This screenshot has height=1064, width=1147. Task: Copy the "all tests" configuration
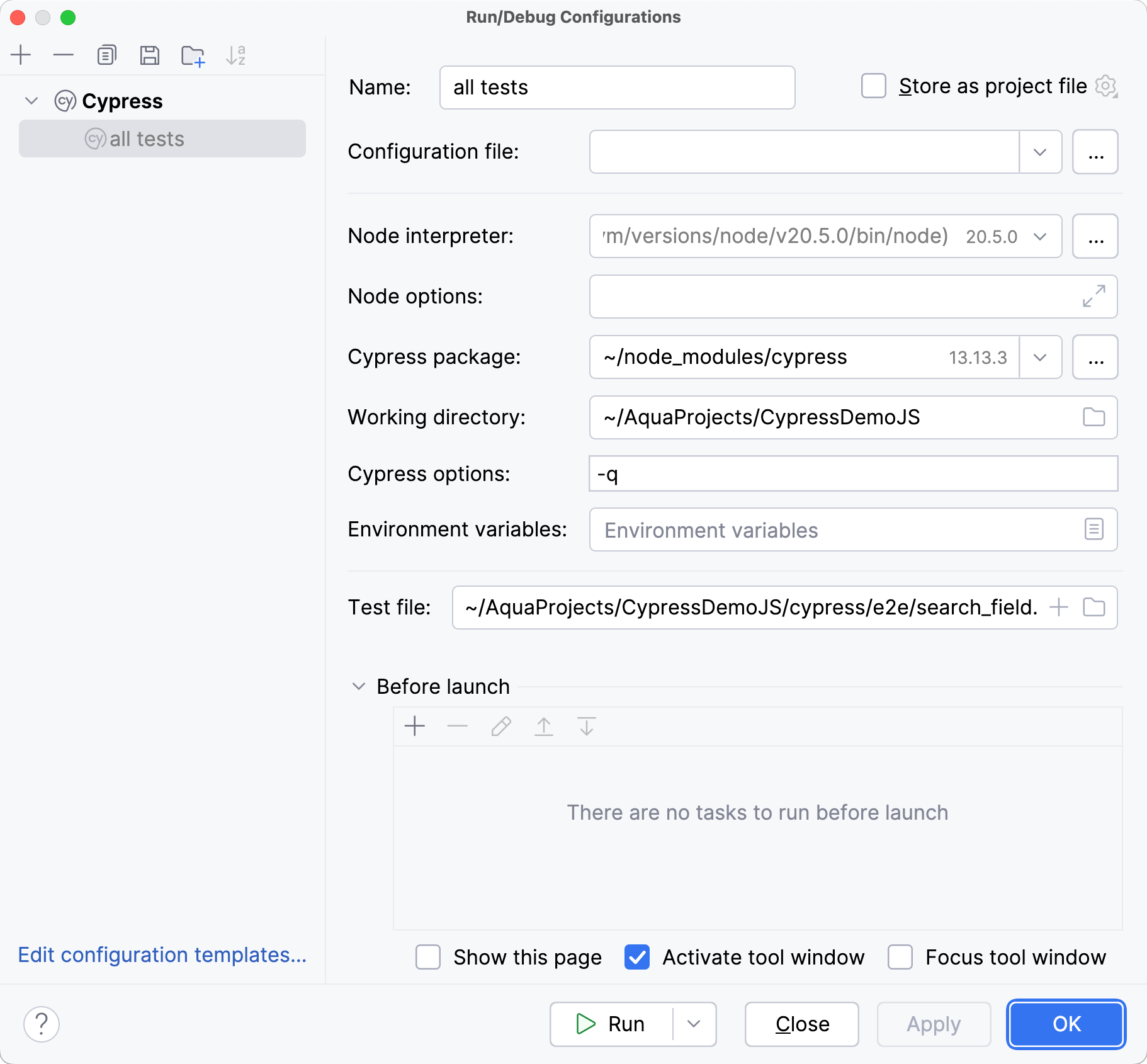click(x=106, y=55)
